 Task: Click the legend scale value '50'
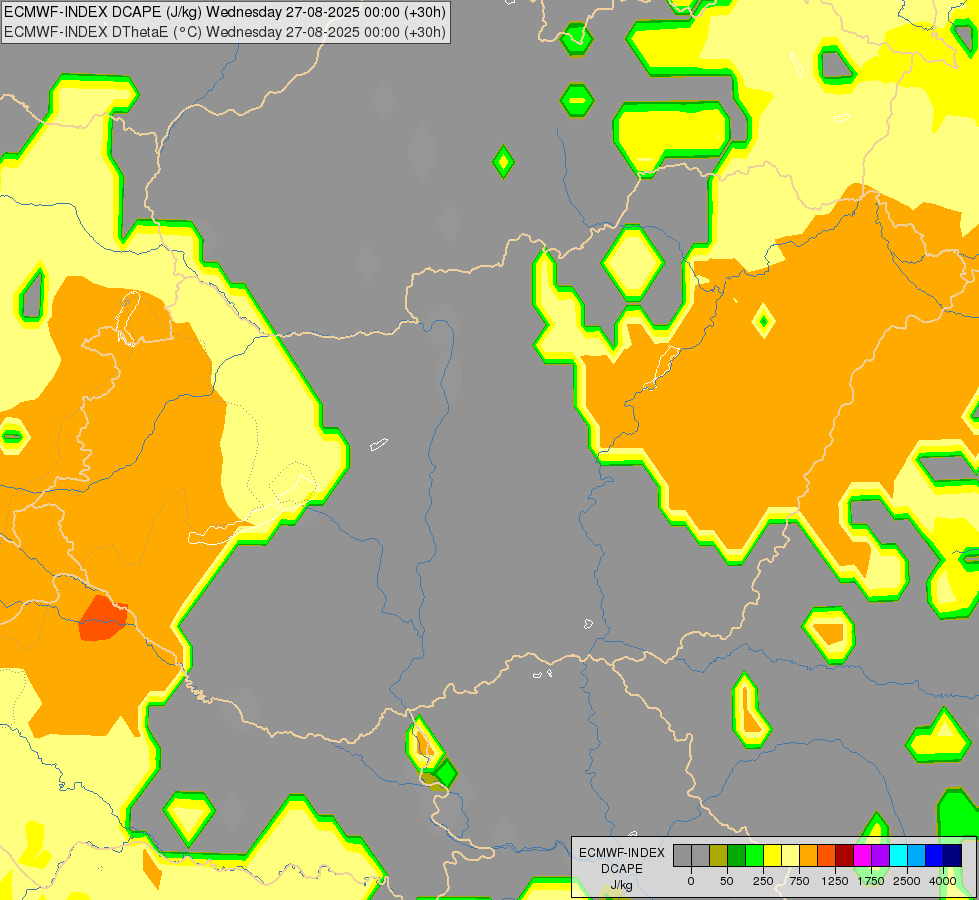tap(727, 881)
